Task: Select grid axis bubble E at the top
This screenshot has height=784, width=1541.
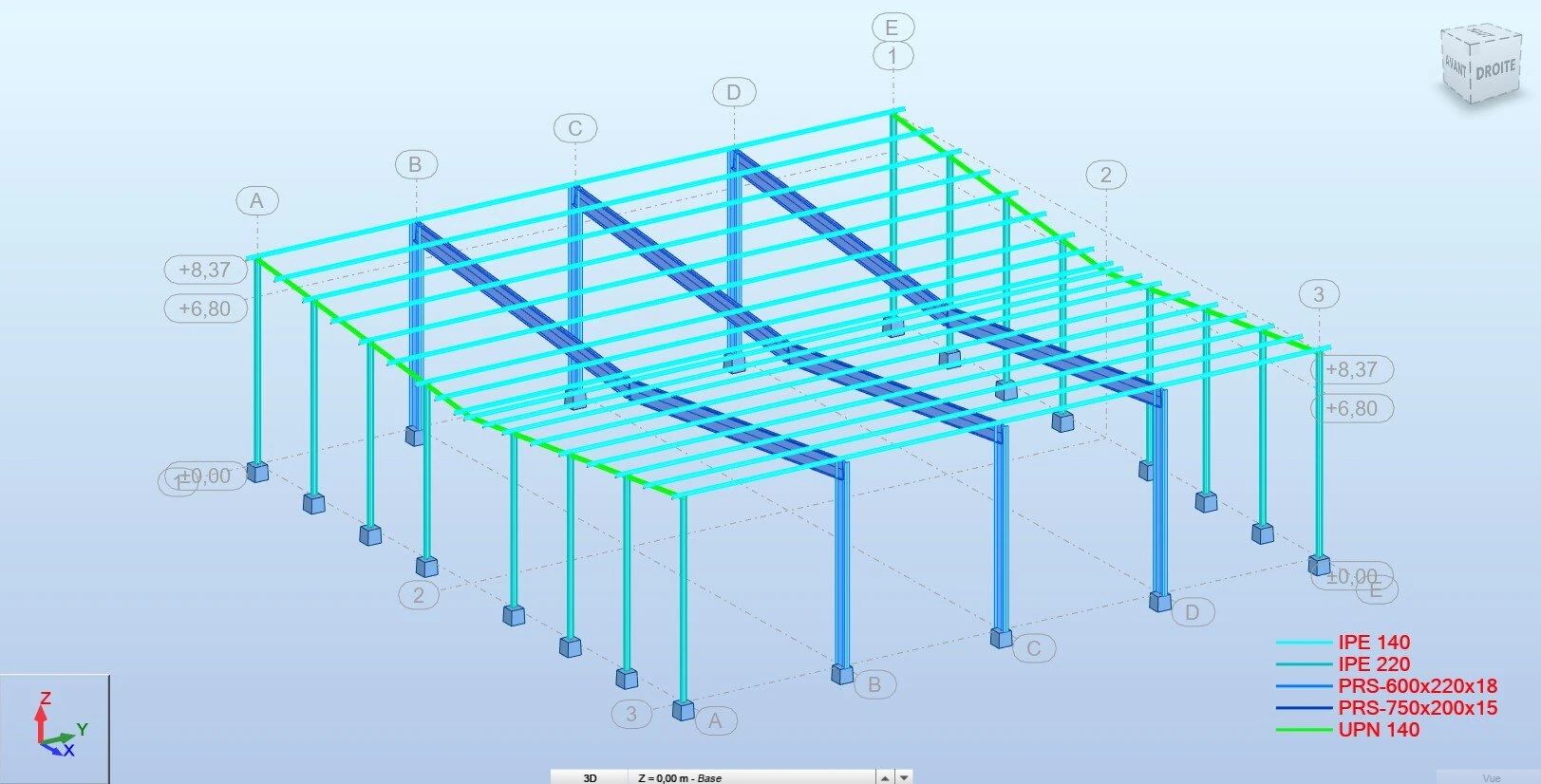Action: pos(892,28)
